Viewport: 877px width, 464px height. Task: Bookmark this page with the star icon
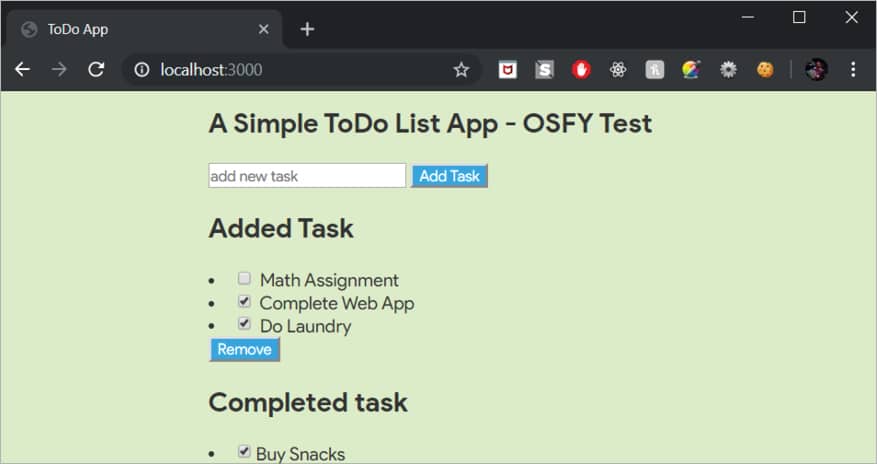(461, 70)
